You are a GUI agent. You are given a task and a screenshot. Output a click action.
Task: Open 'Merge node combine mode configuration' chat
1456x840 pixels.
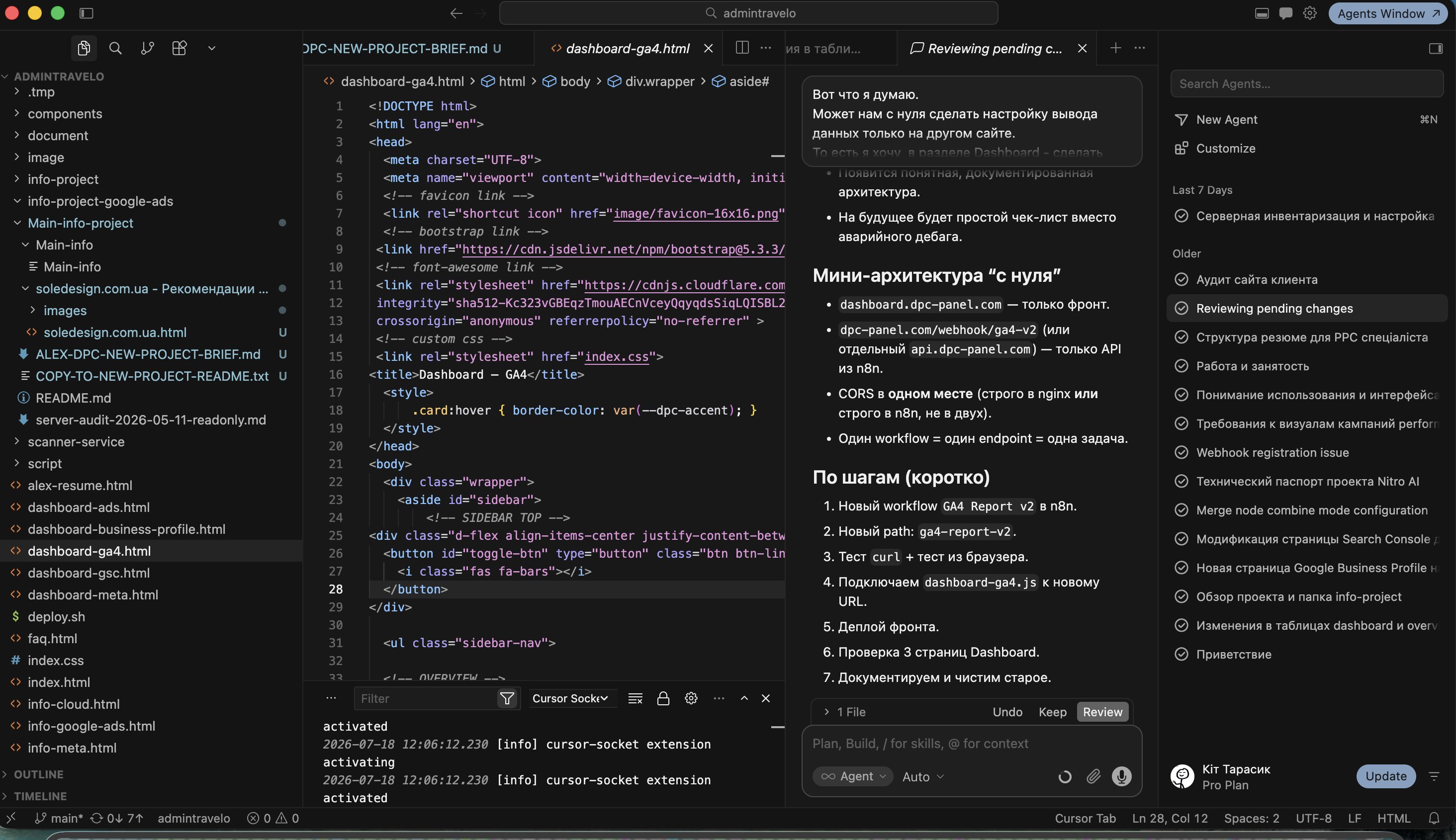(1306, 510)
